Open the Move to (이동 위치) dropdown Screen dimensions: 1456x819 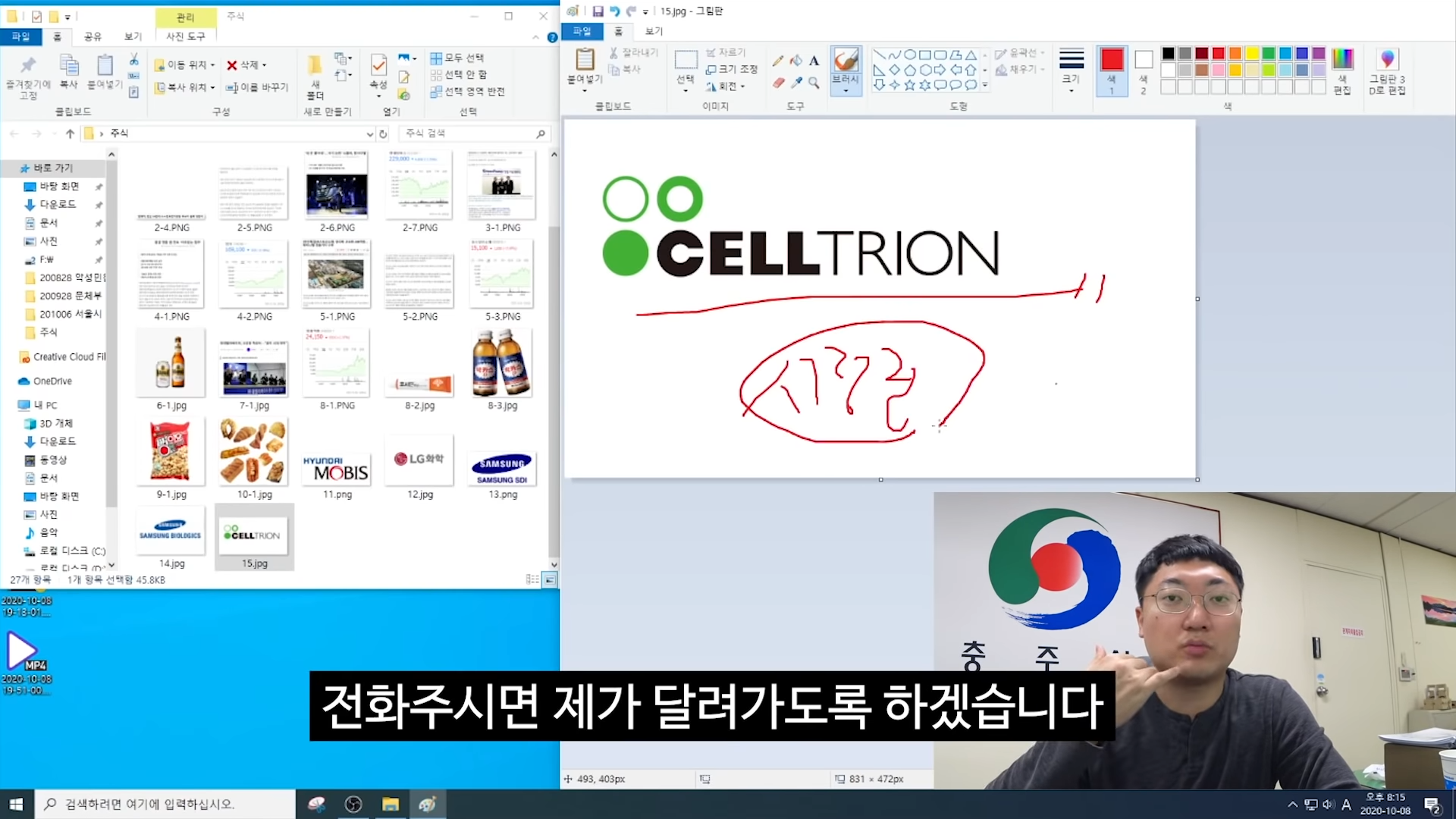tap(184, 65)
